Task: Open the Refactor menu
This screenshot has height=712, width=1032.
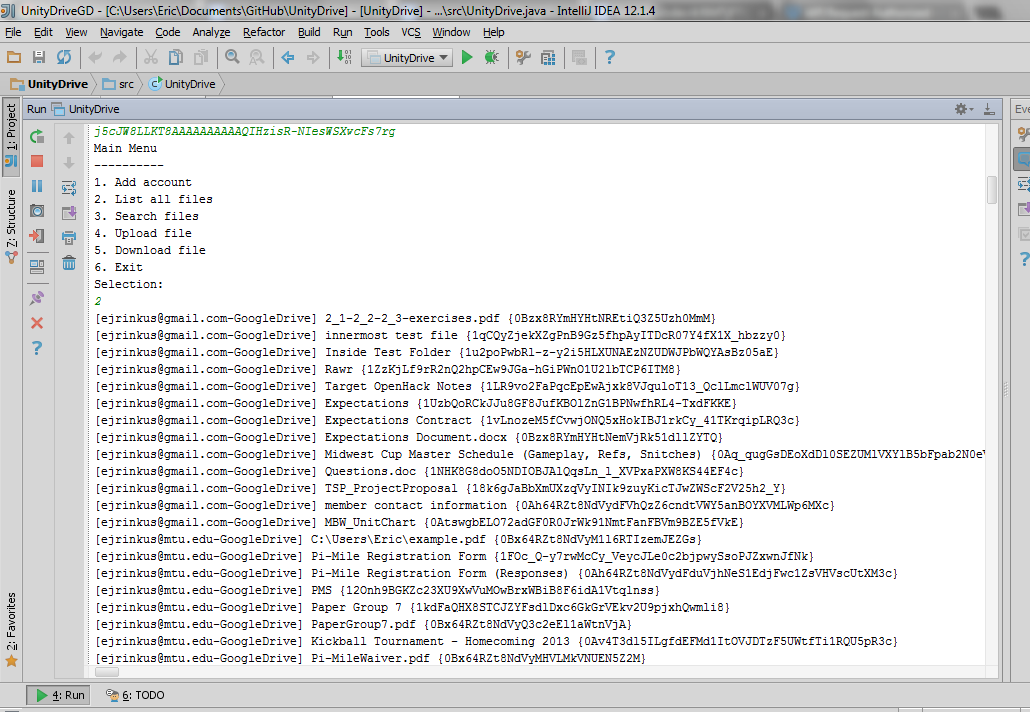Action: pos(264,32)
